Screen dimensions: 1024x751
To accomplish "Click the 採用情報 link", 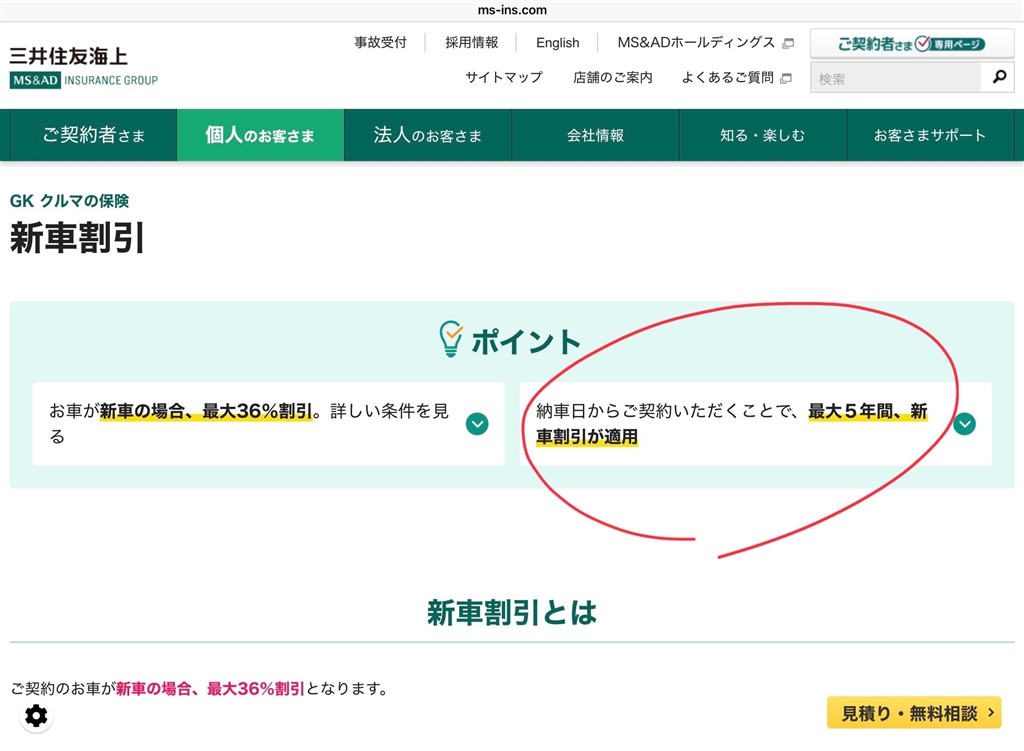I will 472,42.
